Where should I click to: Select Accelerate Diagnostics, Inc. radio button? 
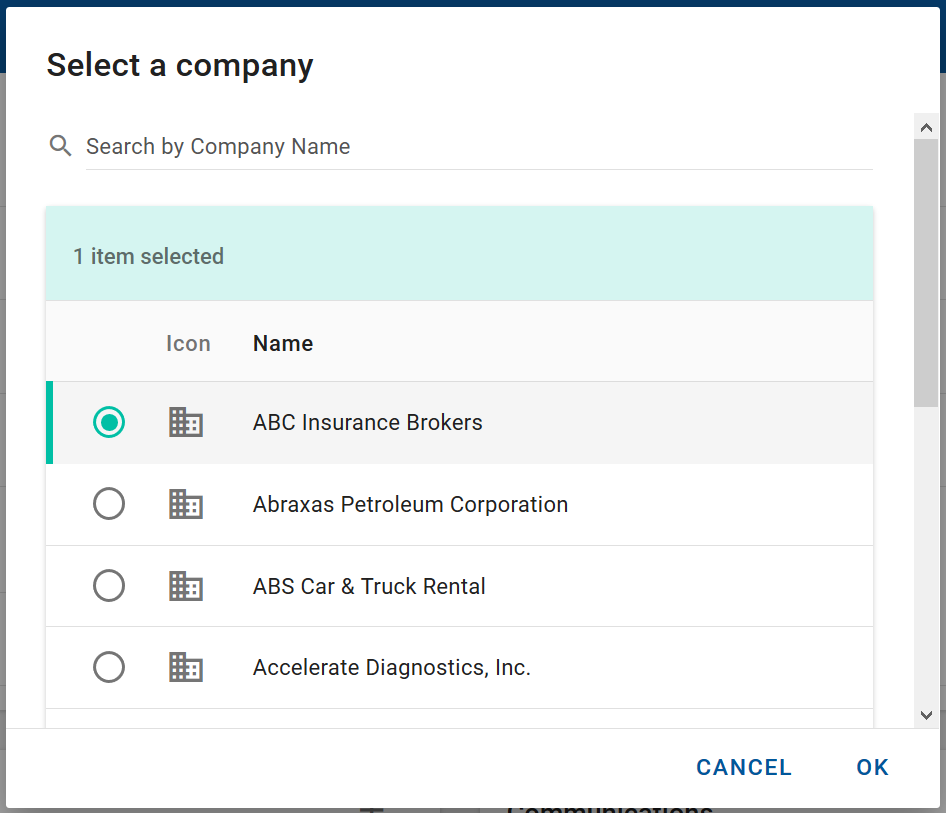pyautogui.click(x=109, y=667)
